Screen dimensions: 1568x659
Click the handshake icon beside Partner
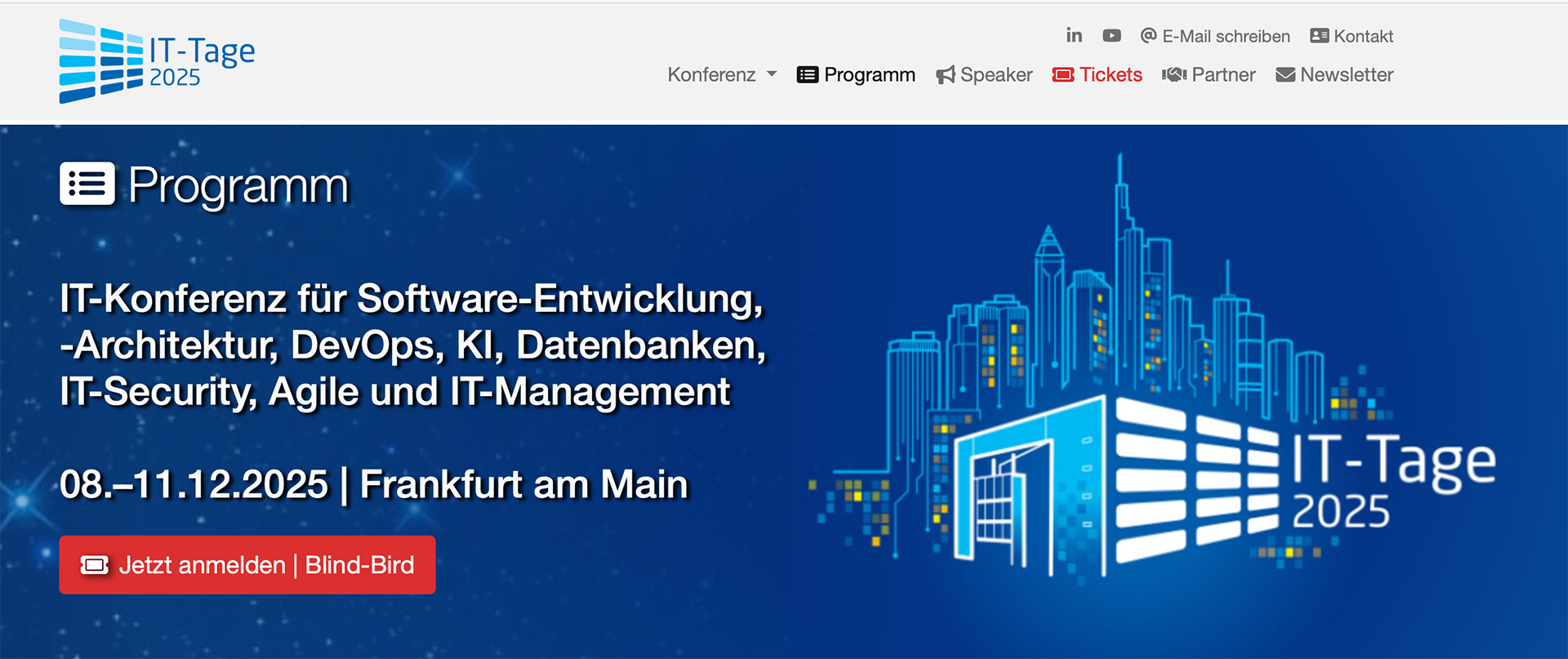[1174, 75]
